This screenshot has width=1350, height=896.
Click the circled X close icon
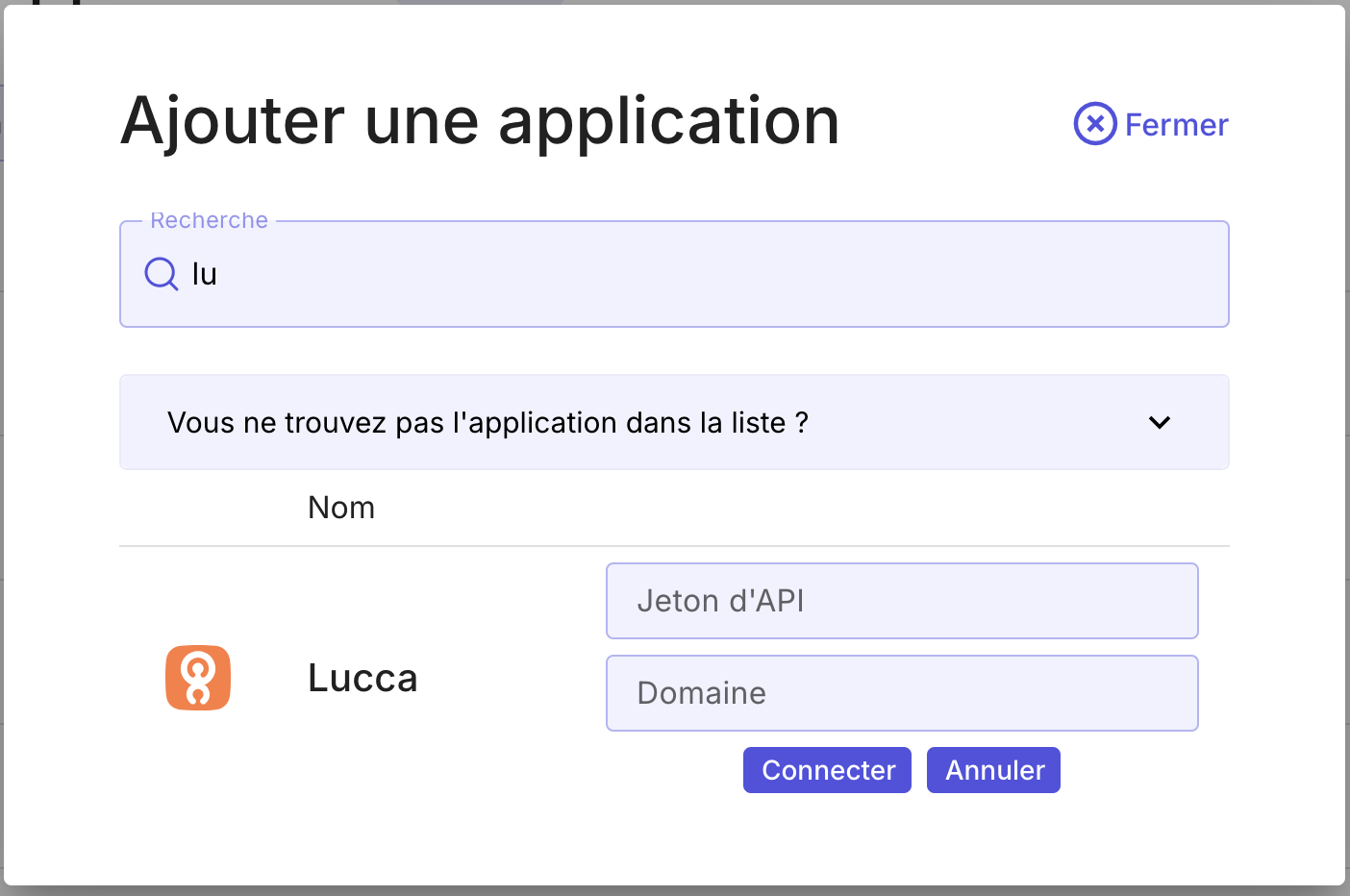1095,124
